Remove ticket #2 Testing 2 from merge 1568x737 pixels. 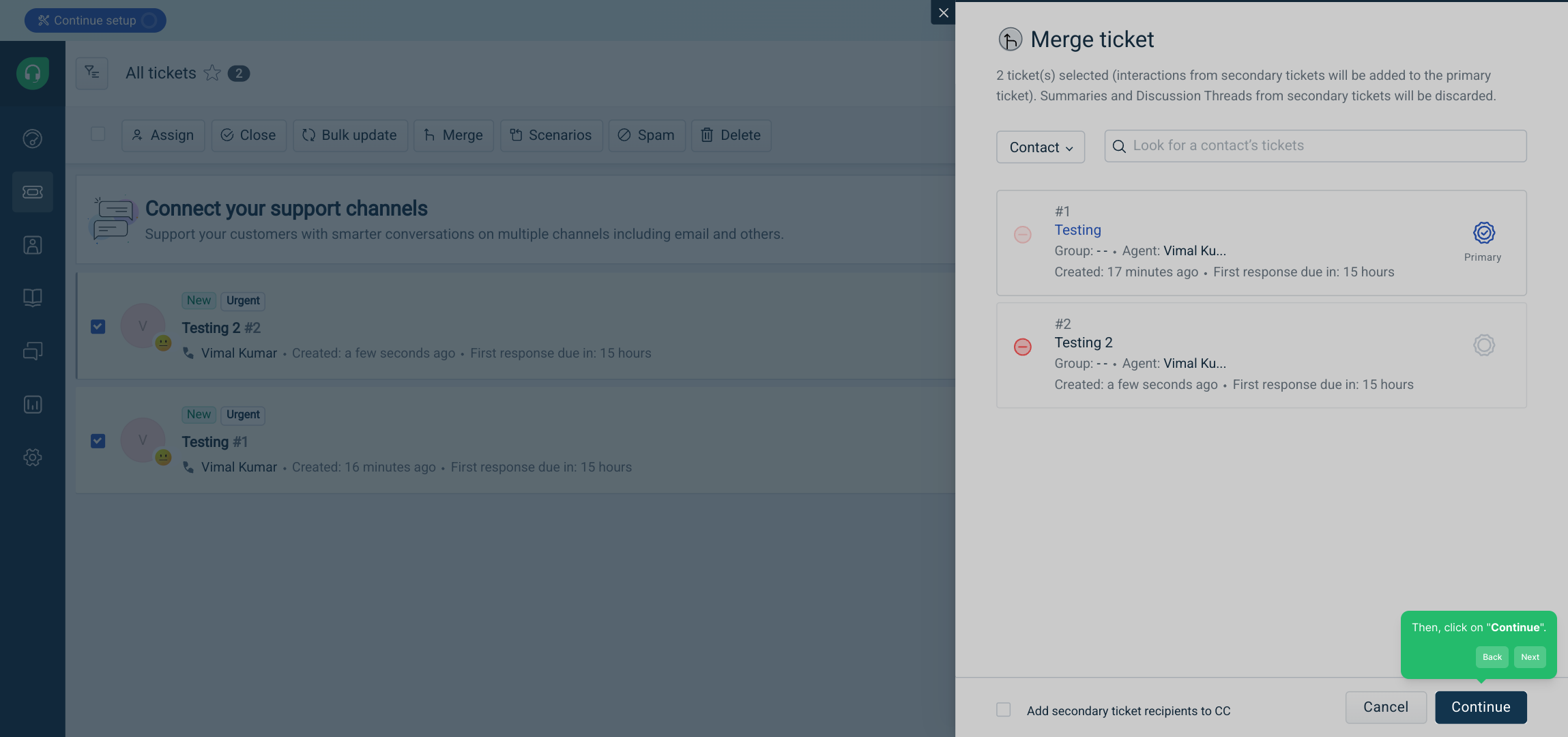1022,347
